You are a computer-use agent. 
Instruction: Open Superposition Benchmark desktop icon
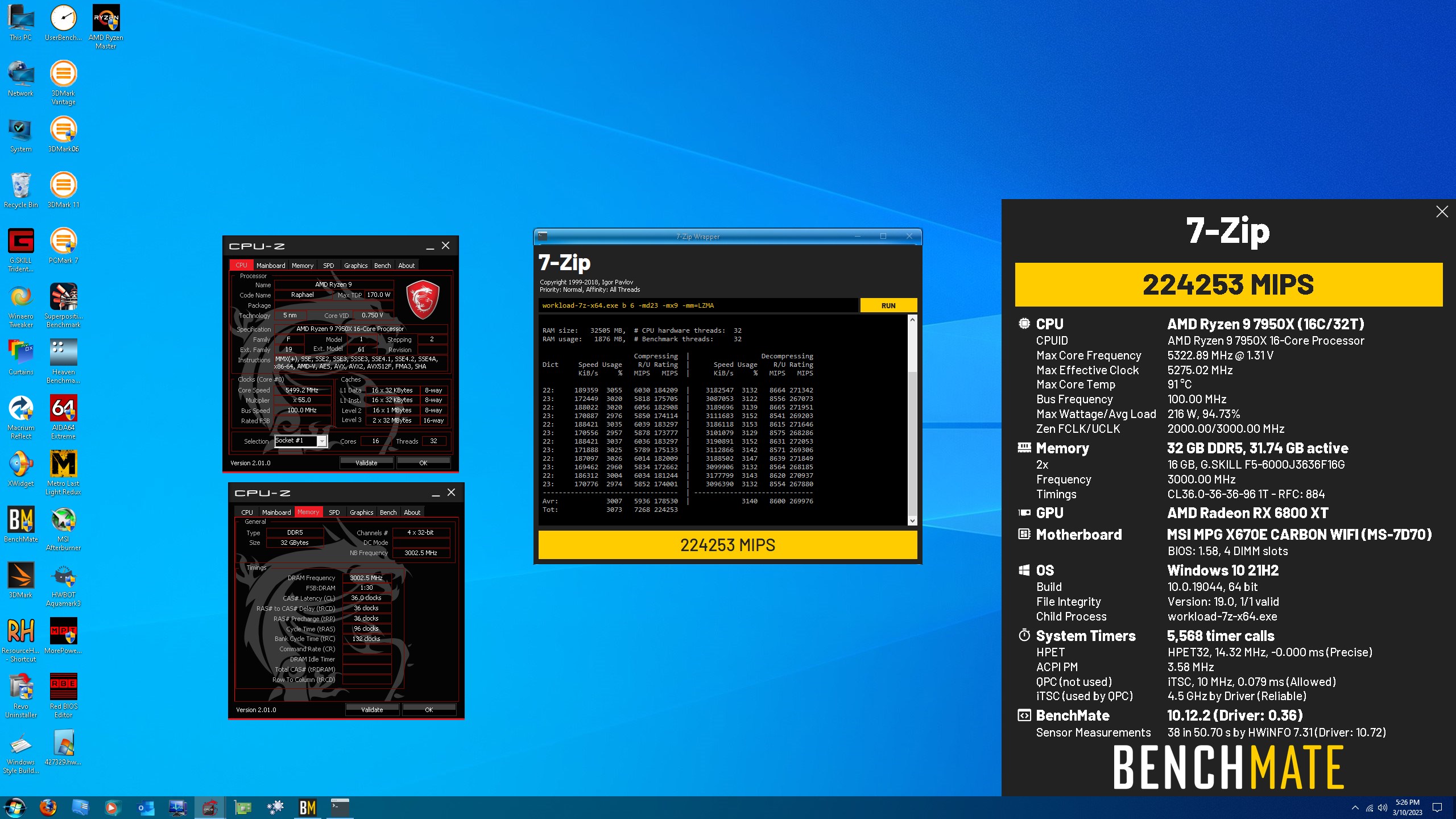tap(63, 305)
